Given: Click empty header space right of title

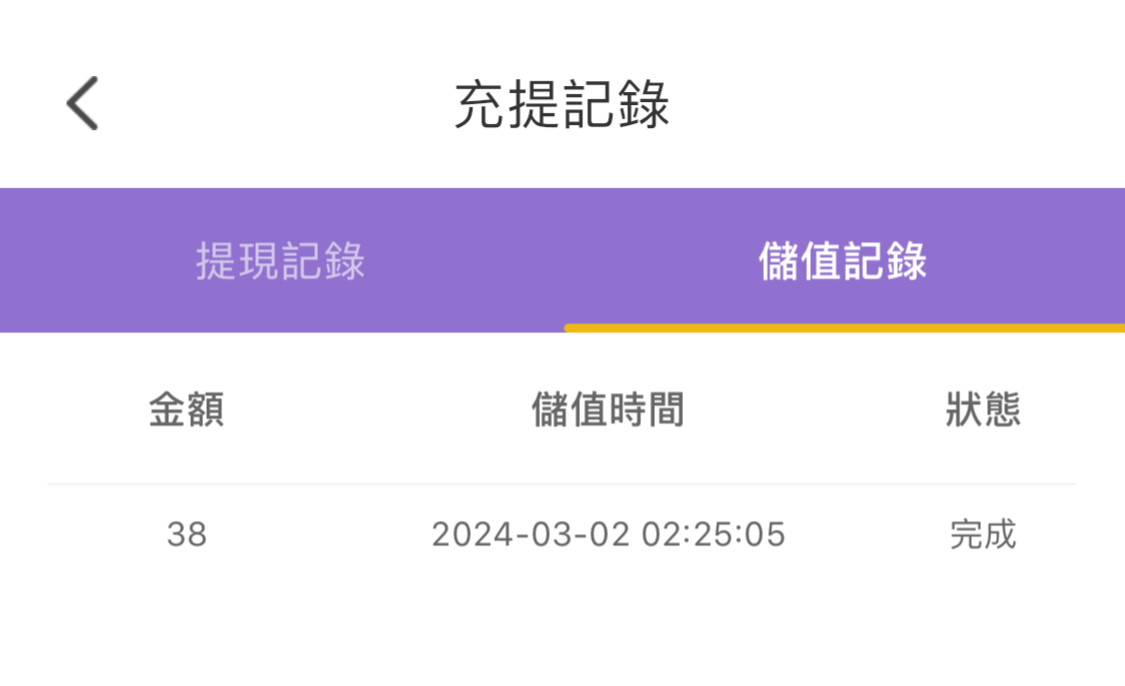Looking at the screenshot, I should tap(900, 104).
